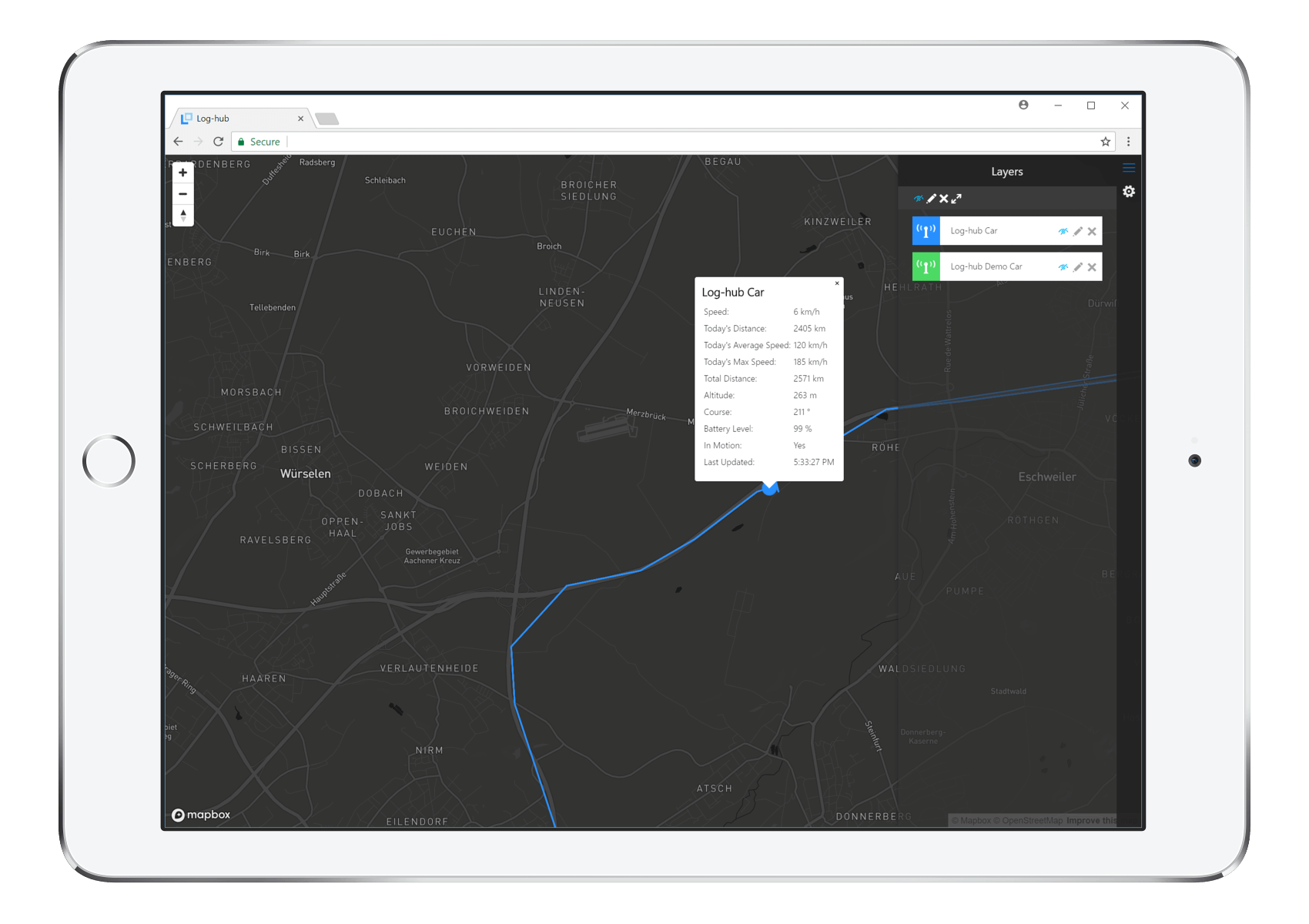Open the hamburger menu above the Layers panel
This screenshot has height=924, width=1309.
coord(1129,167)
